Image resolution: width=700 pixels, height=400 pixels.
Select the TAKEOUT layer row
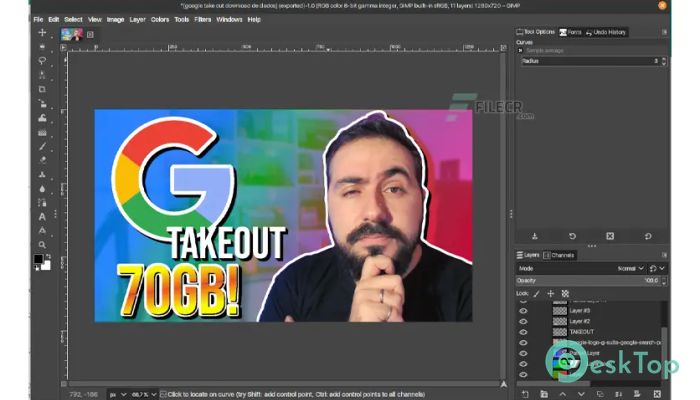coord(589,332)
